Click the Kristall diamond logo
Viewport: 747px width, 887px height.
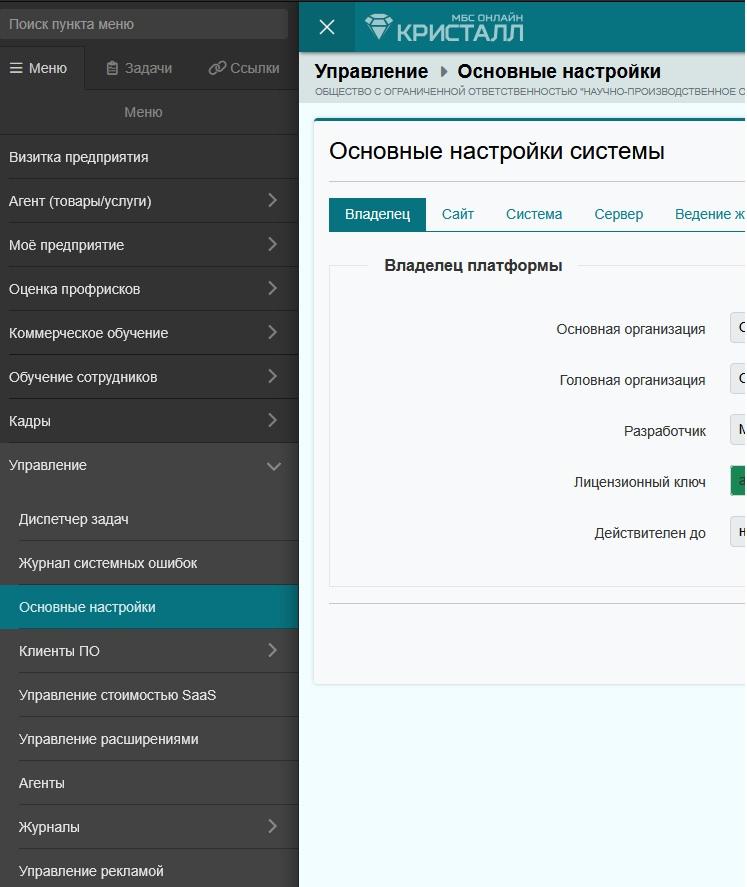tap(379, 27)
